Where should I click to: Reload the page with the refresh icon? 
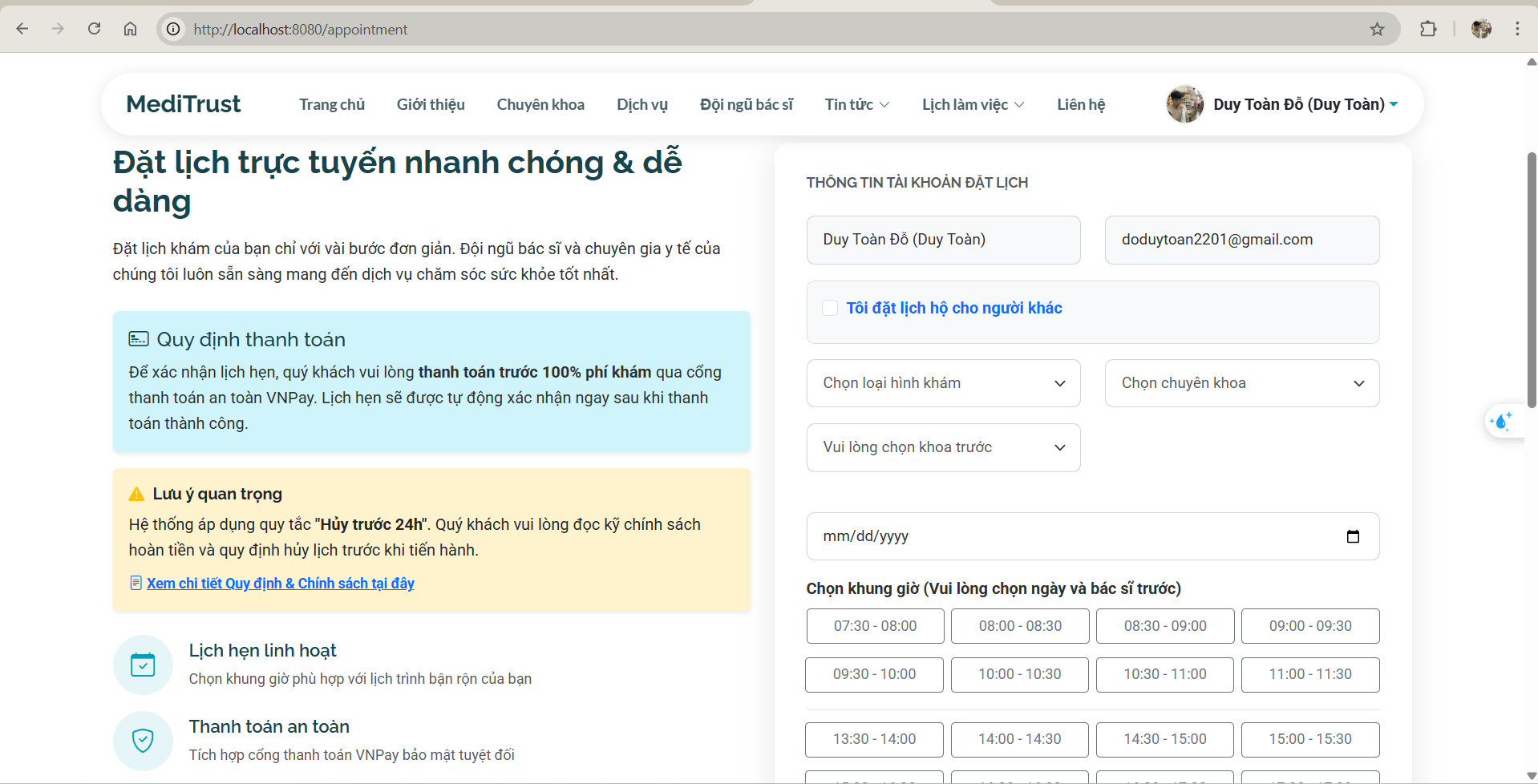(x=94, y=29)
